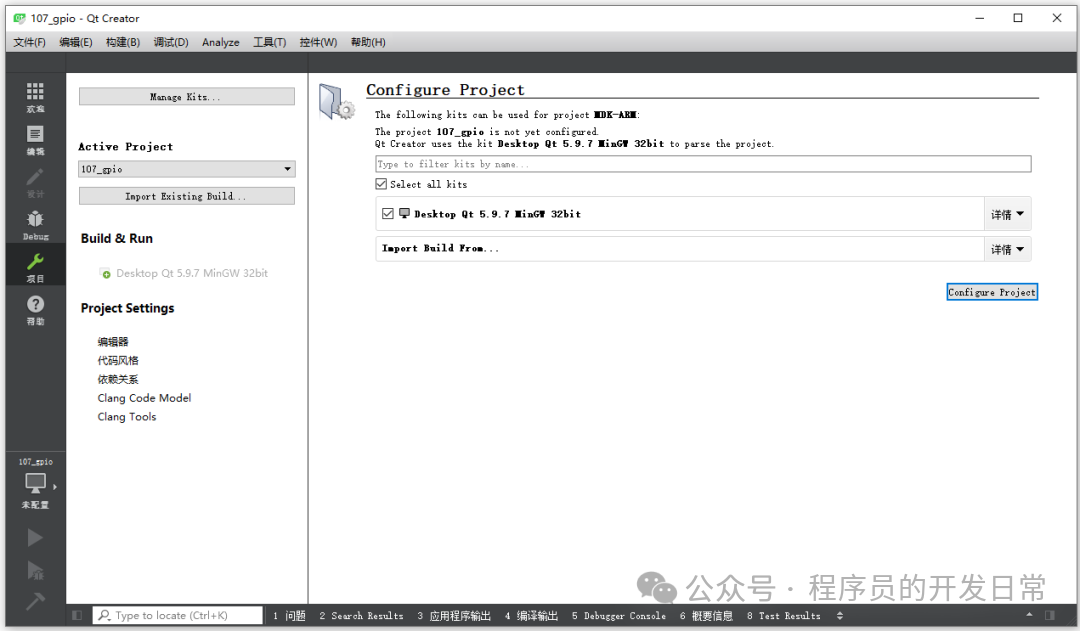Open the Analyze menu

click(x=220, y=42)
